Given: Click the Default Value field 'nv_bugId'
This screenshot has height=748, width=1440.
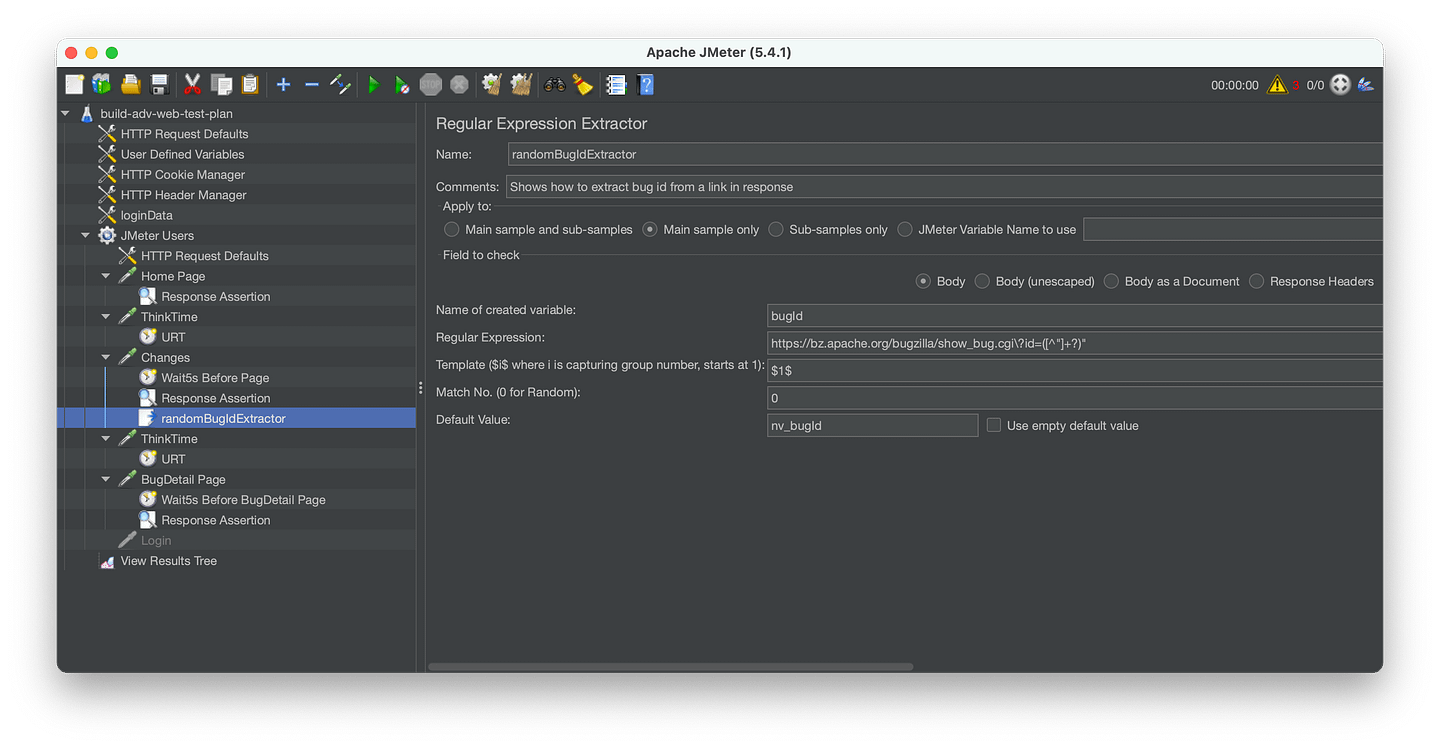Looking at the screenshot, I should pyautogui.click(x=872, y=425).
